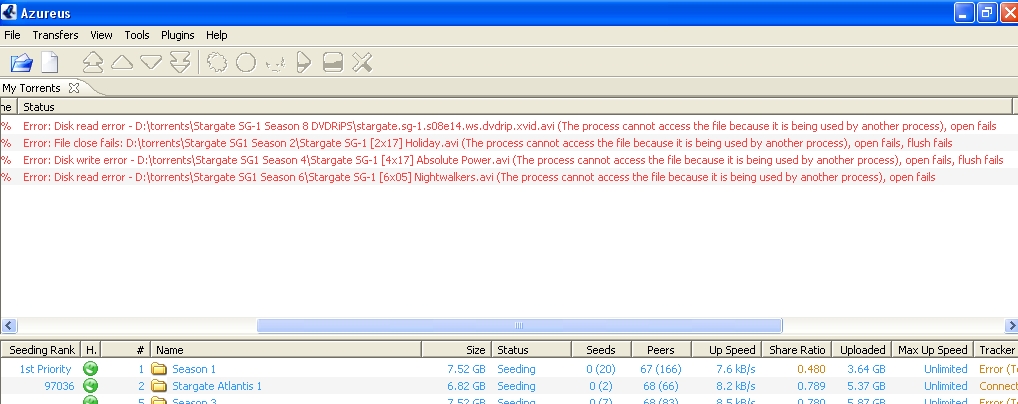The width and height of the screenshot is (1018, 404).
Task: Sort by Uploaded column header
Action: [x=862, y=349]
